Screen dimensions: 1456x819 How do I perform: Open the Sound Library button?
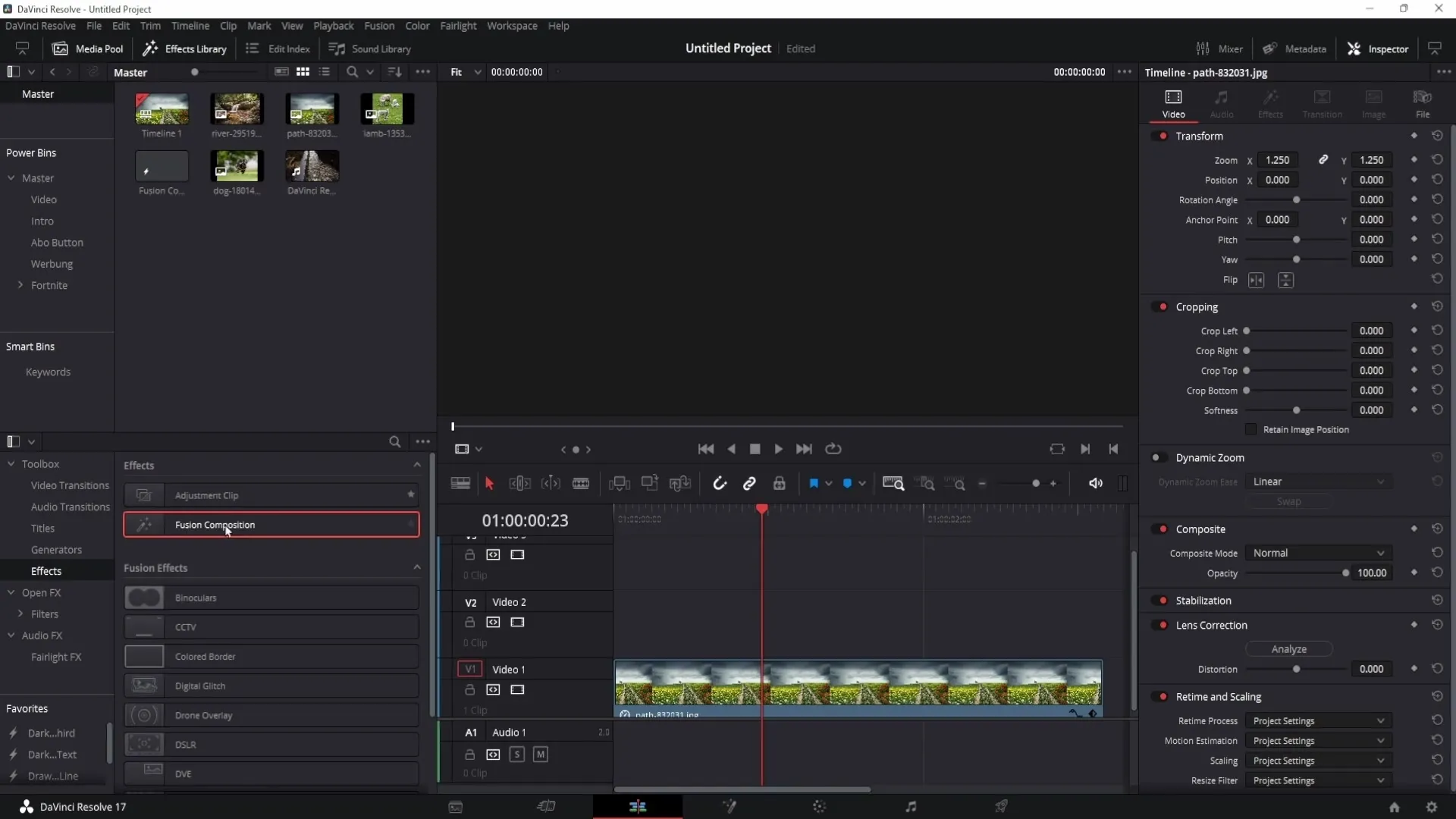click(x=370, y=49)
